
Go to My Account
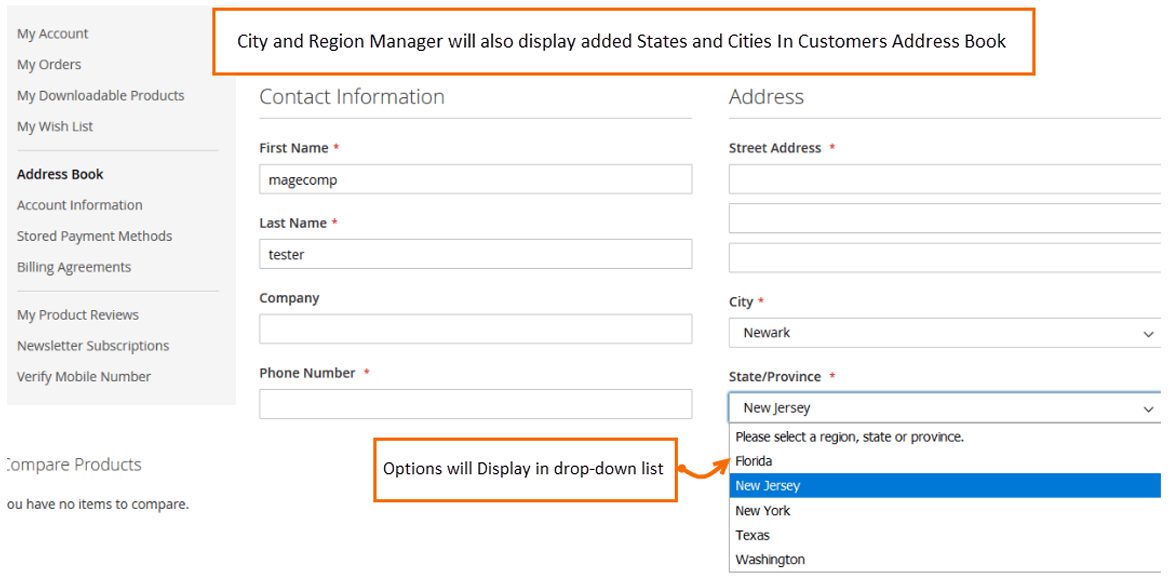pyautogui.click(x=52, y=33)
